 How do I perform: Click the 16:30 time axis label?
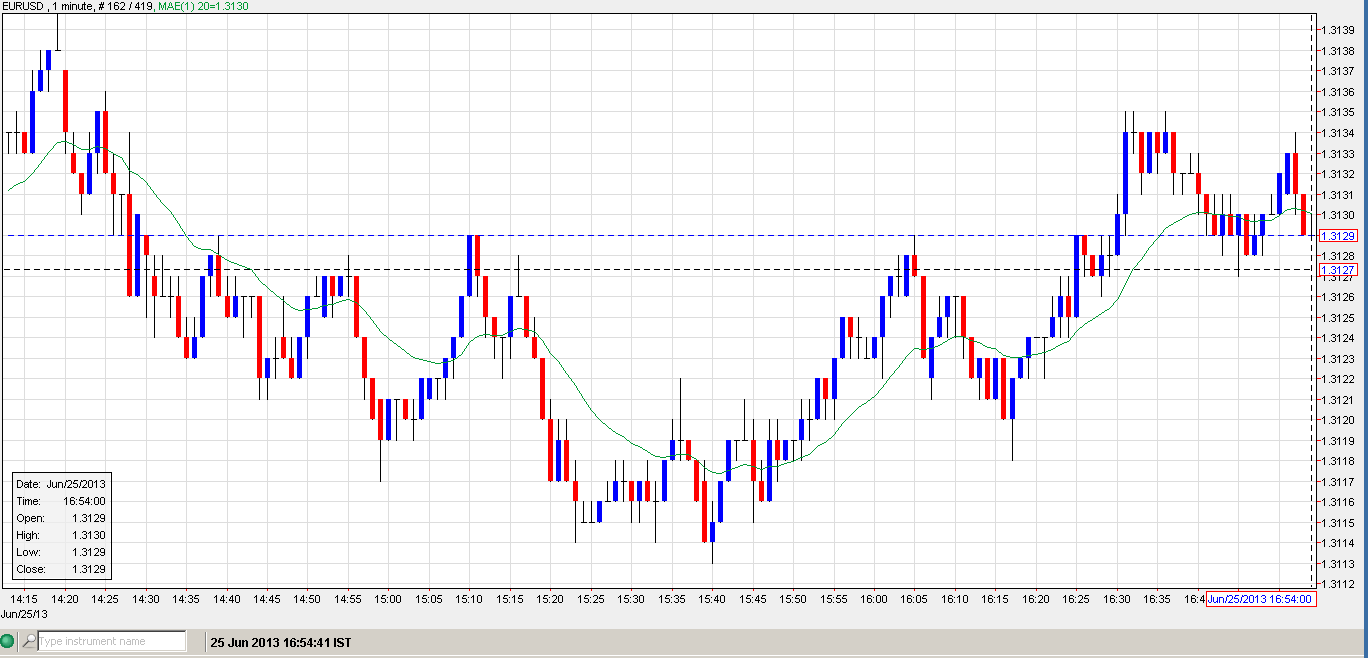click(x=1117, y=599)
